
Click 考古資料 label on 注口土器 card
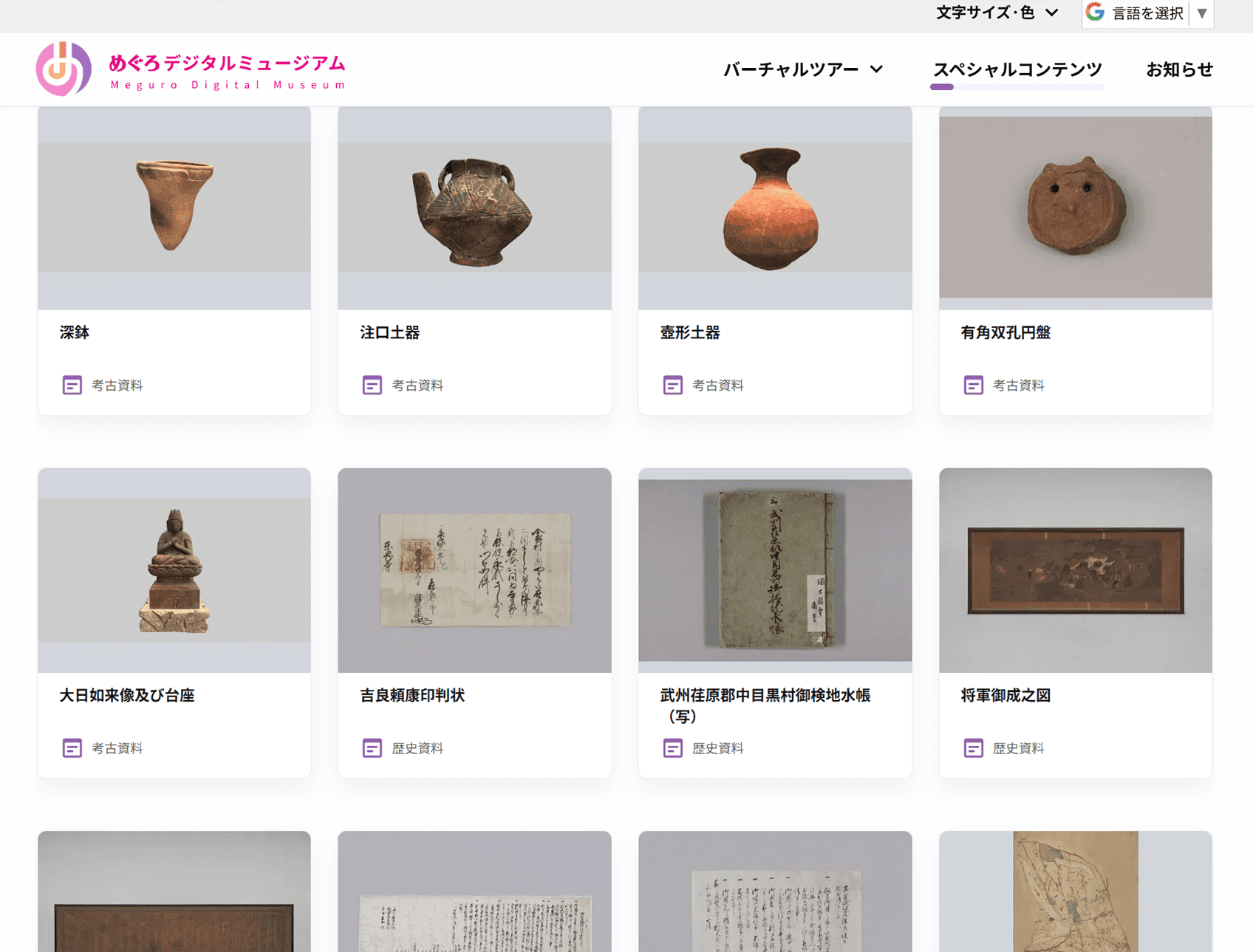click(x=417, y=385)
